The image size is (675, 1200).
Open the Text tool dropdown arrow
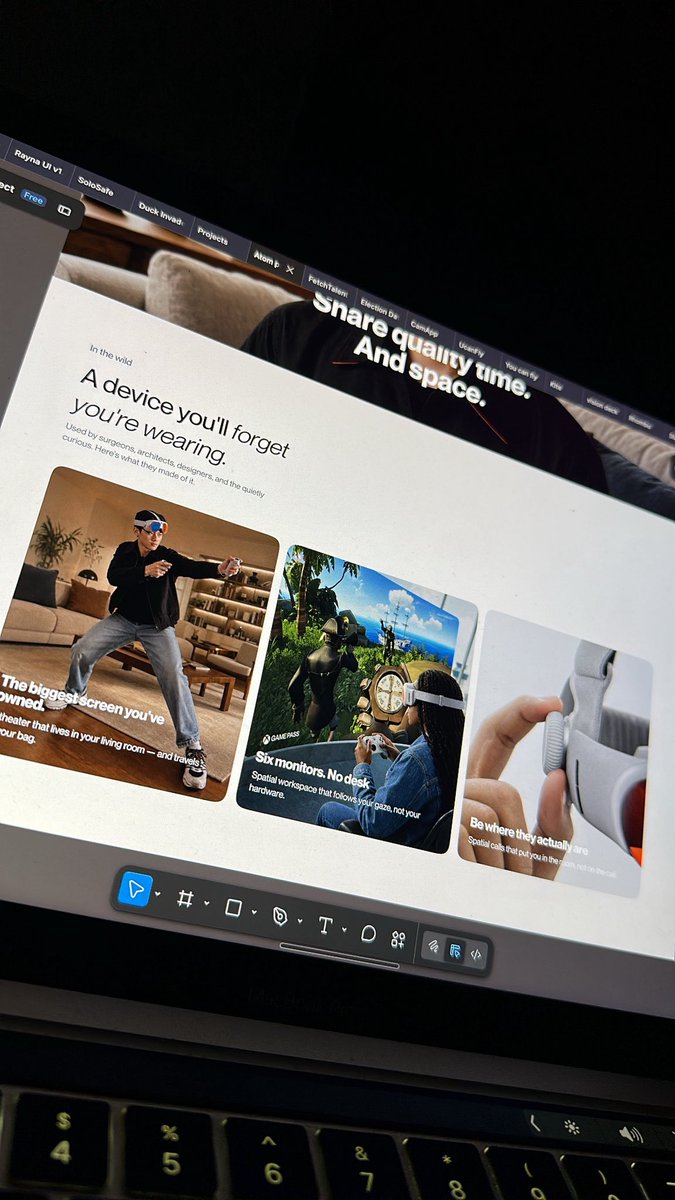[344, 930]
